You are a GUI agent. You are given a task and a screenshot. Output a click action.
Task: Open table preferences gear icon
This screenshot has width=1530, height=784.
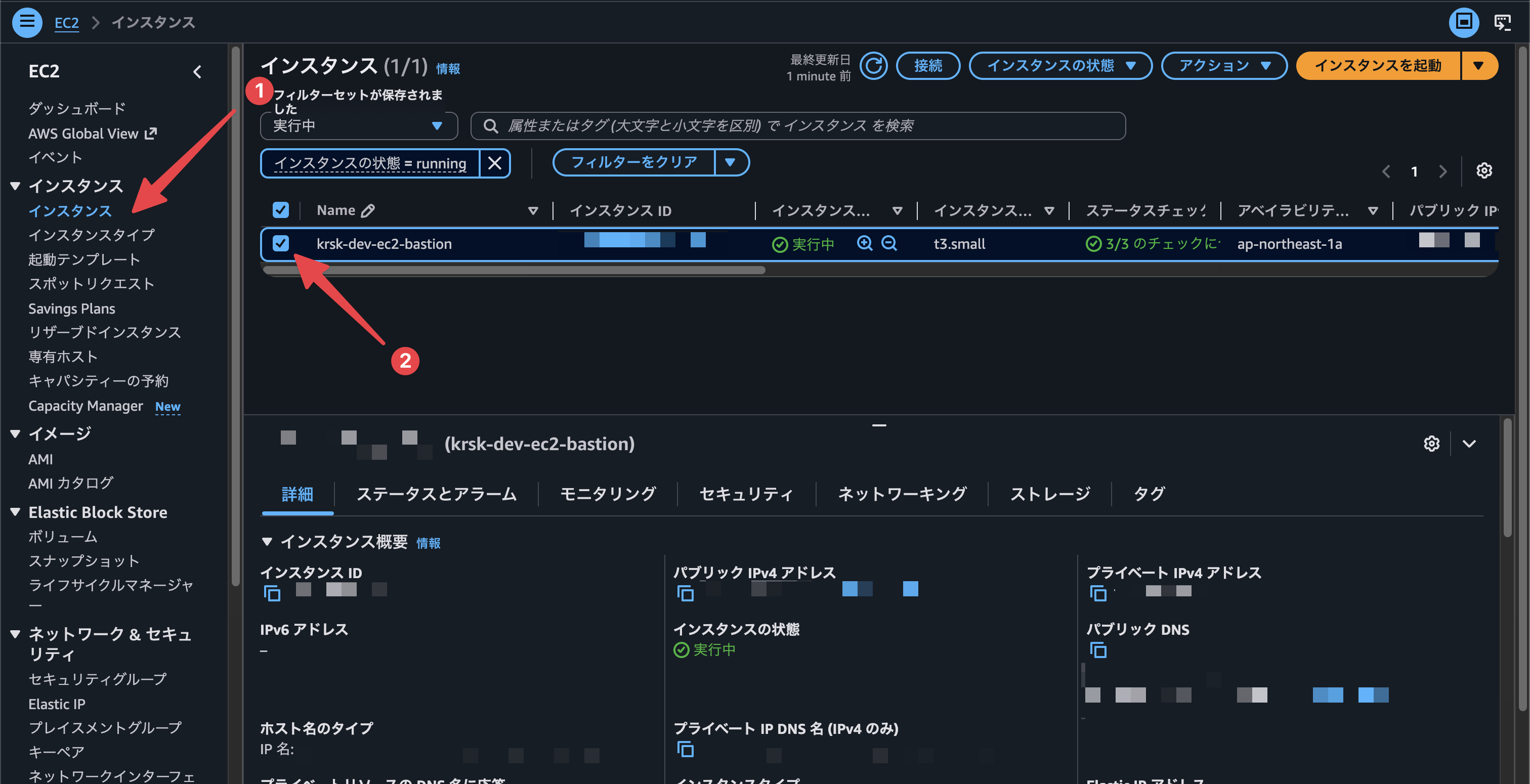(x=1483, y=171)
